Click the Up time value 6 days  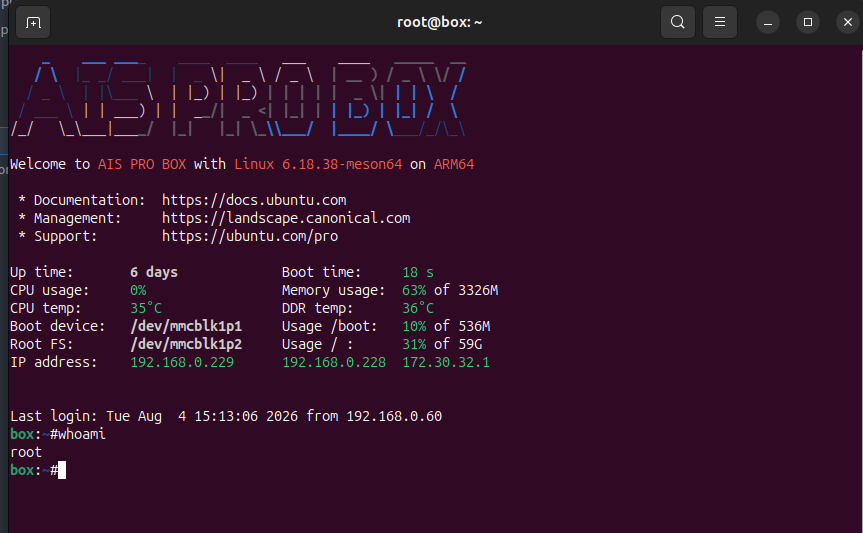pos(154,272)
